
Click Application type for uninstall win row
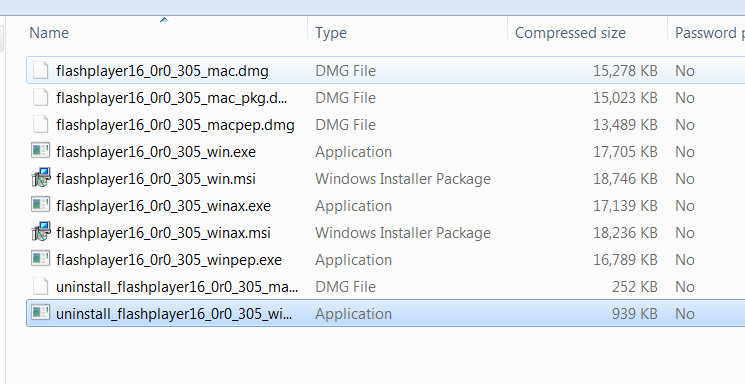[x=353, y=314]
